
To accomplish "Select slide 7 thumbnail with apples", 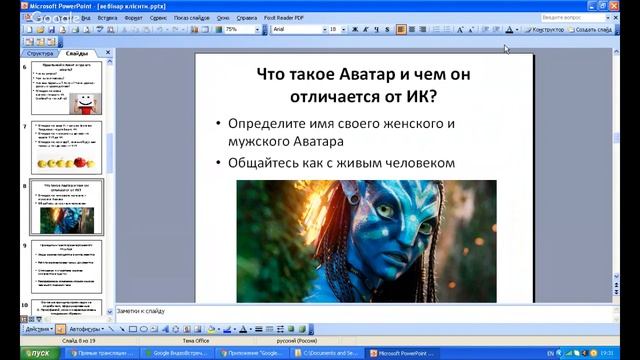I will pos(67,147).
